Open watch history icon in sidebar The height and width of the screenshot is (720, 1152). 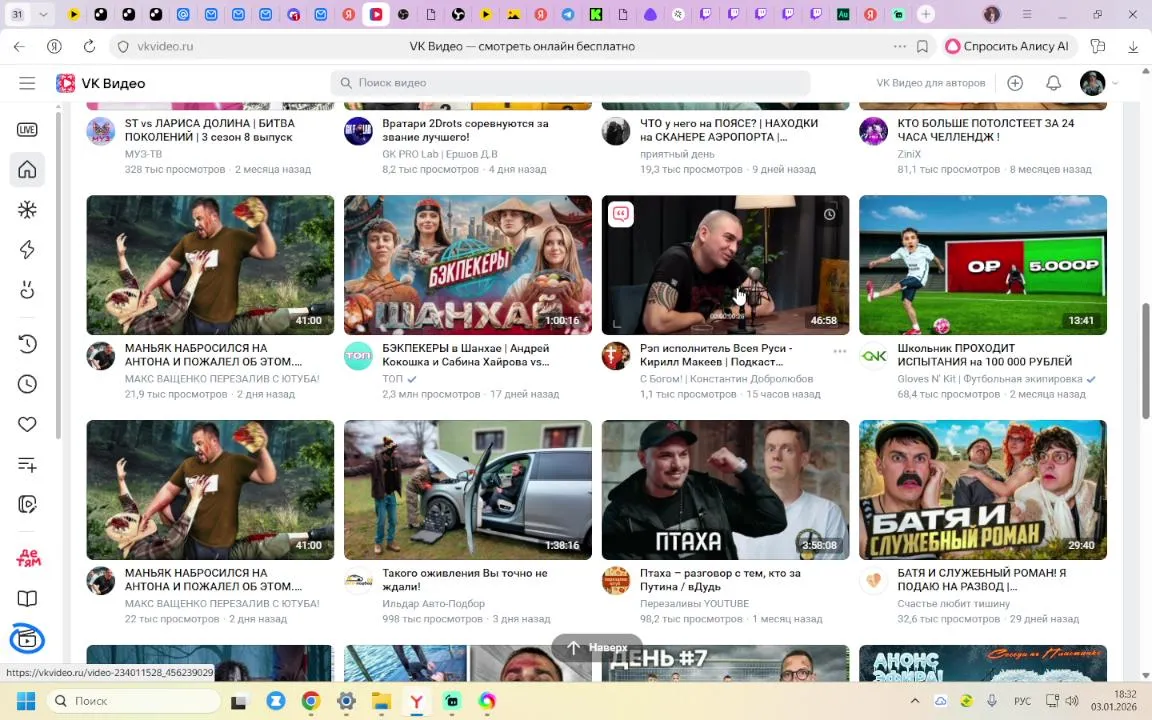(27, 344)
